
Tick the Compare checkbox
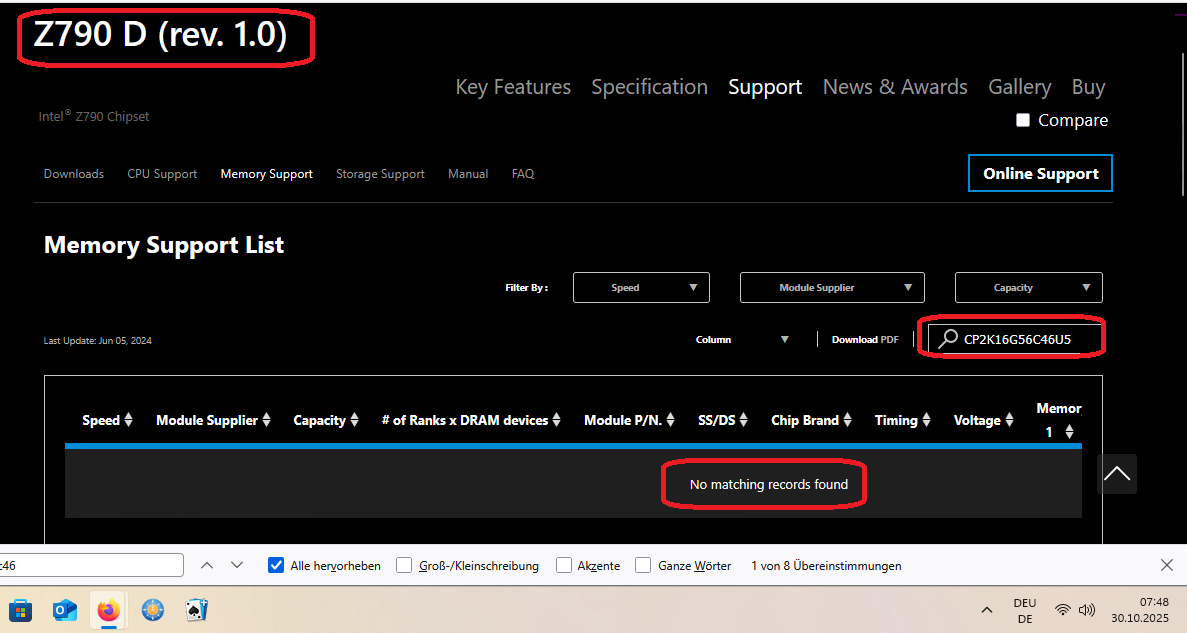1023,120
